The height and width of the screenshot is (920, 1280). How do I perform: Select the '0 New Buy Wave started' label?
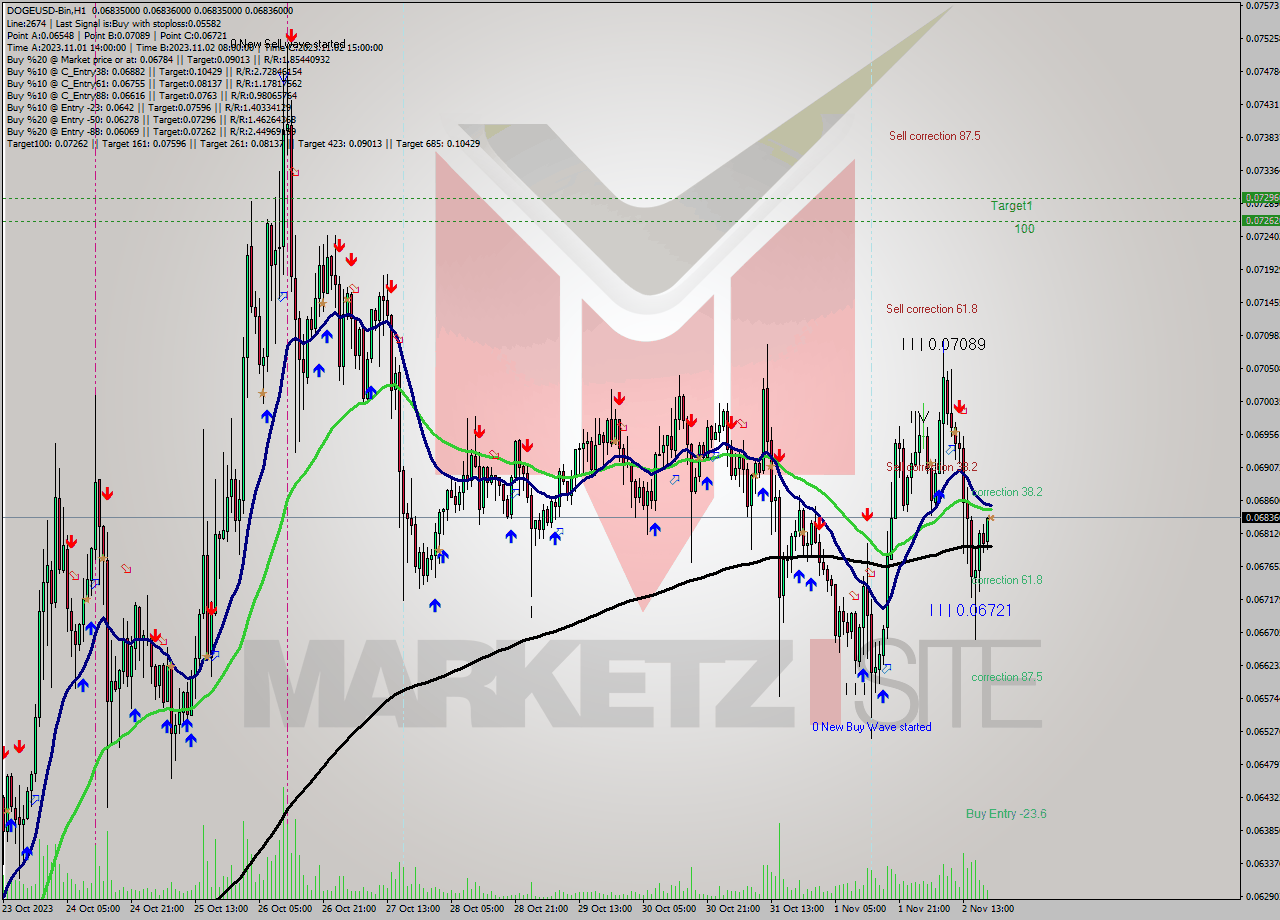point(872,727)
